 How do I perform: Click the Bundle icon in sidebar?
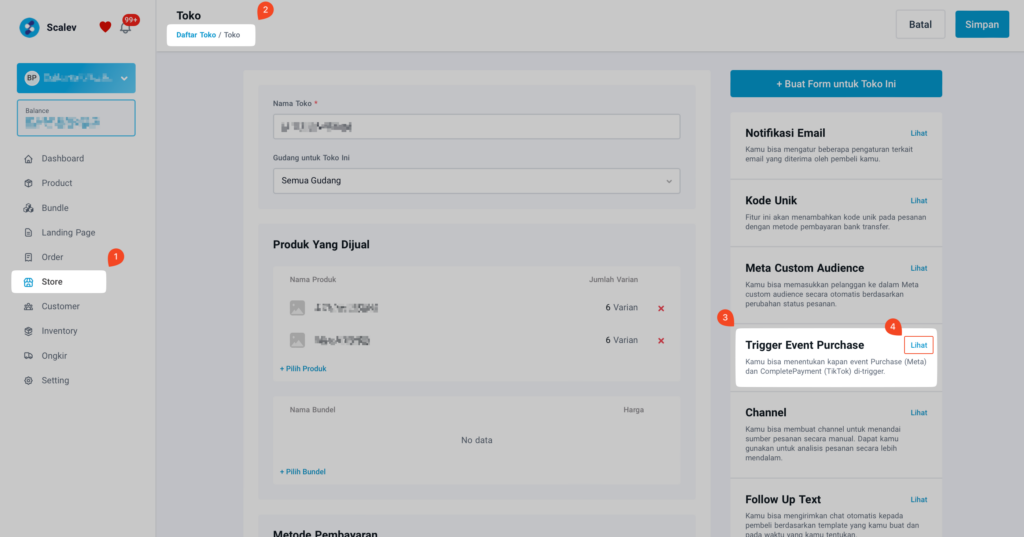click(28, 208)
